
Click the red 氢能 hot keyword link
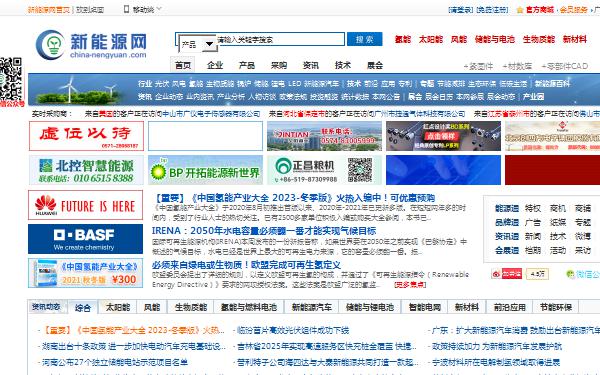(403, 39)
